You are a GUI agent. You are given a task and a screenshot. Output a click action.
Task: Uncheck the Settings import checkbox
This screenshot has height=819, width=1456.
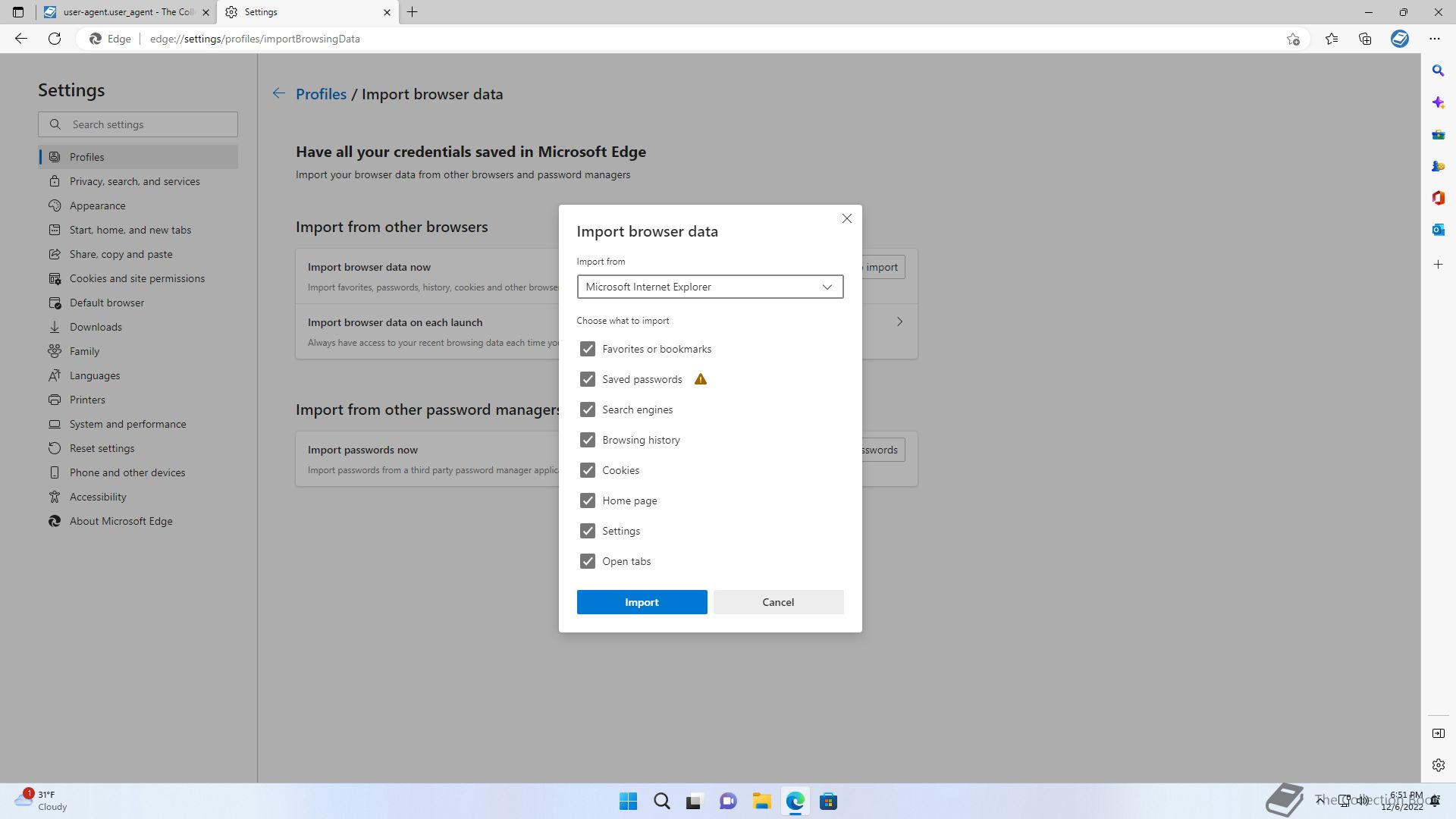(x=588, y=531)
